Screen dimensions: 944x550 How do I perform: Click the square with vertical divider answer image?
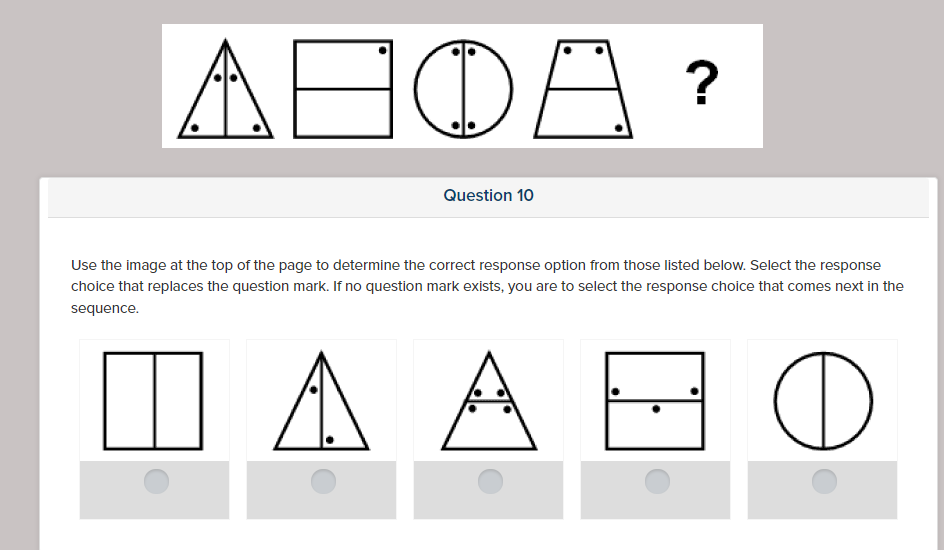coord(154,400)
